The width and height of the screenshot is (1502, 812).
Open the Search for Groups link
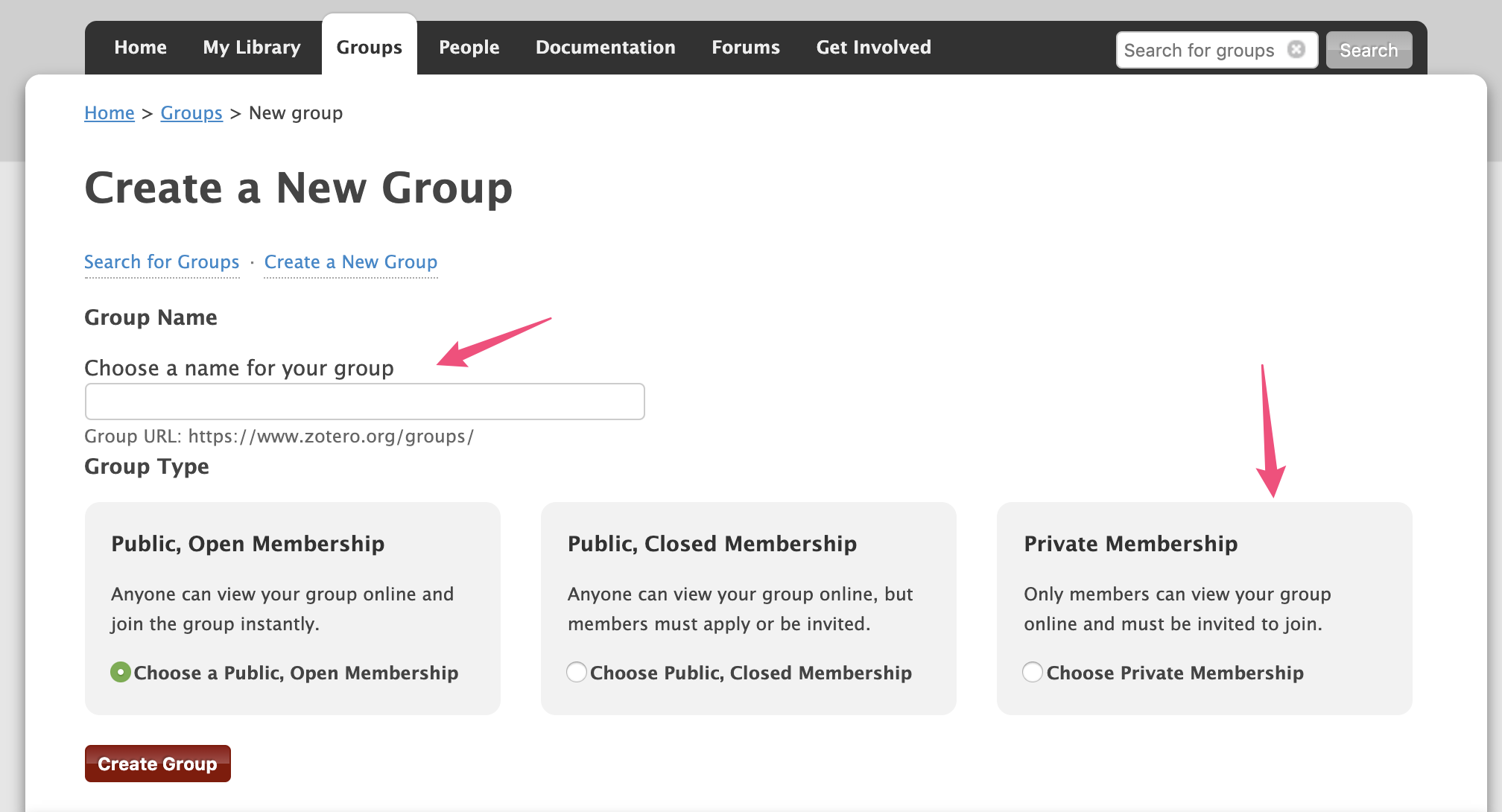(162, 262)
